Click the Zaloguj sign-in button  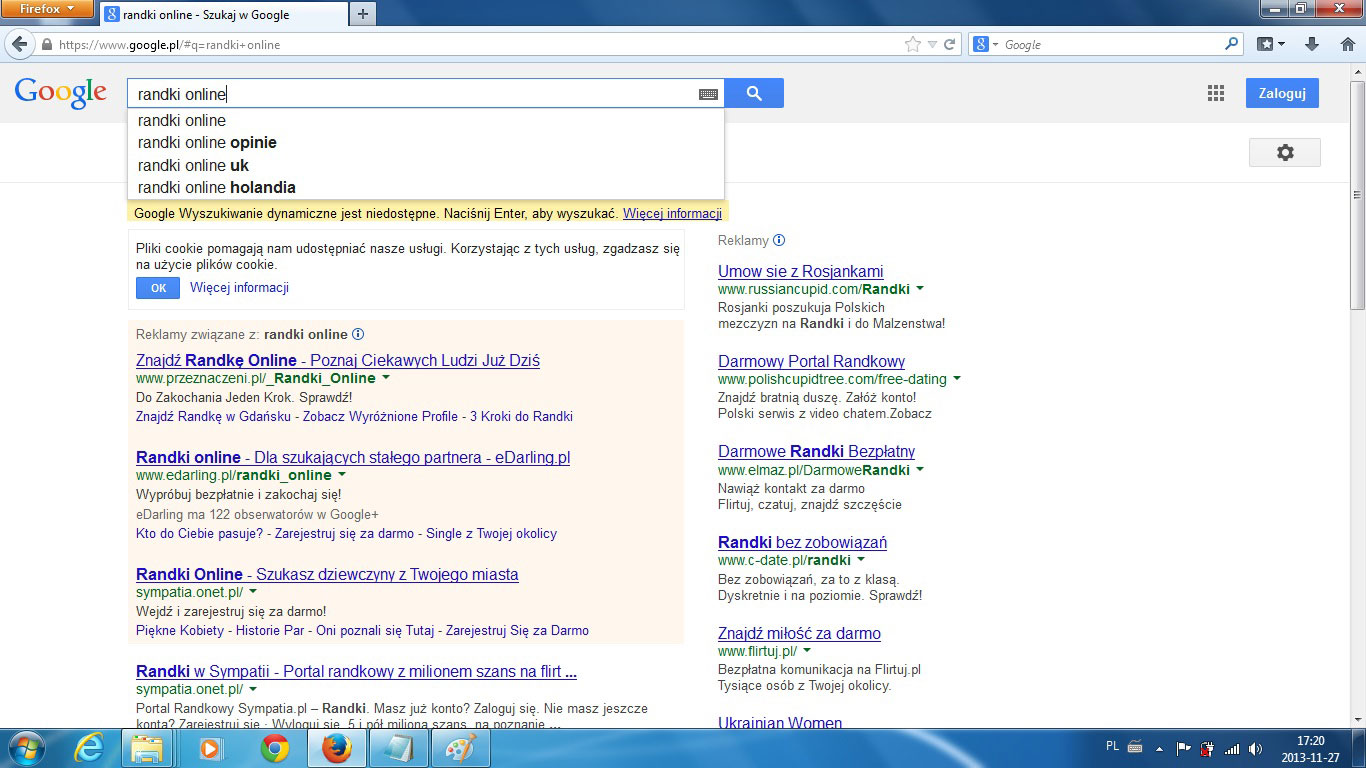pyautogui.click(x=1282, y=93)
